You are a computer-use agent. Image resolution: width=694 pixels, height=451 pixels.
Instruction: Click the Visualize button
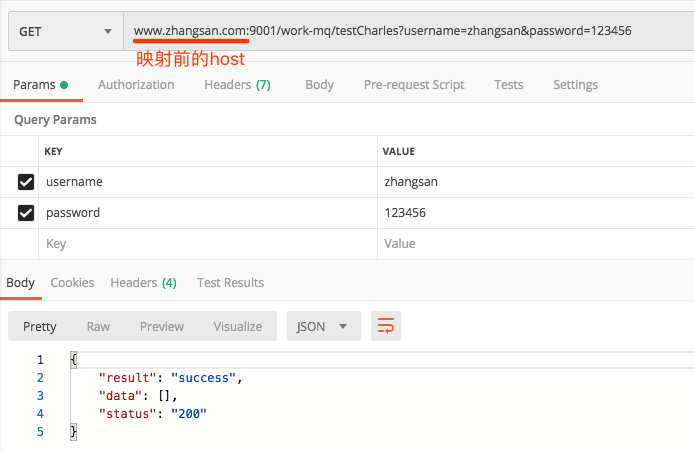pyautogui.click(x=237, y=326)
